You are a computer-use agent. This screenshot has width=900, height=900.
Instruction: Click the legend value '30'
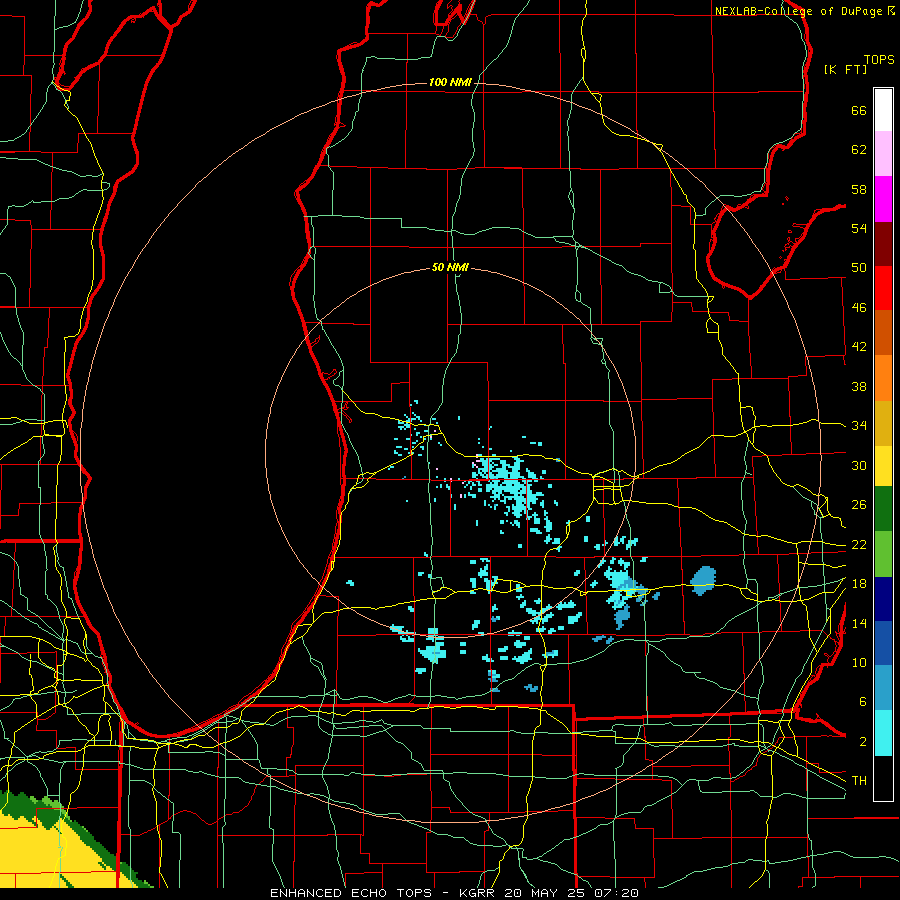point(859,465)
